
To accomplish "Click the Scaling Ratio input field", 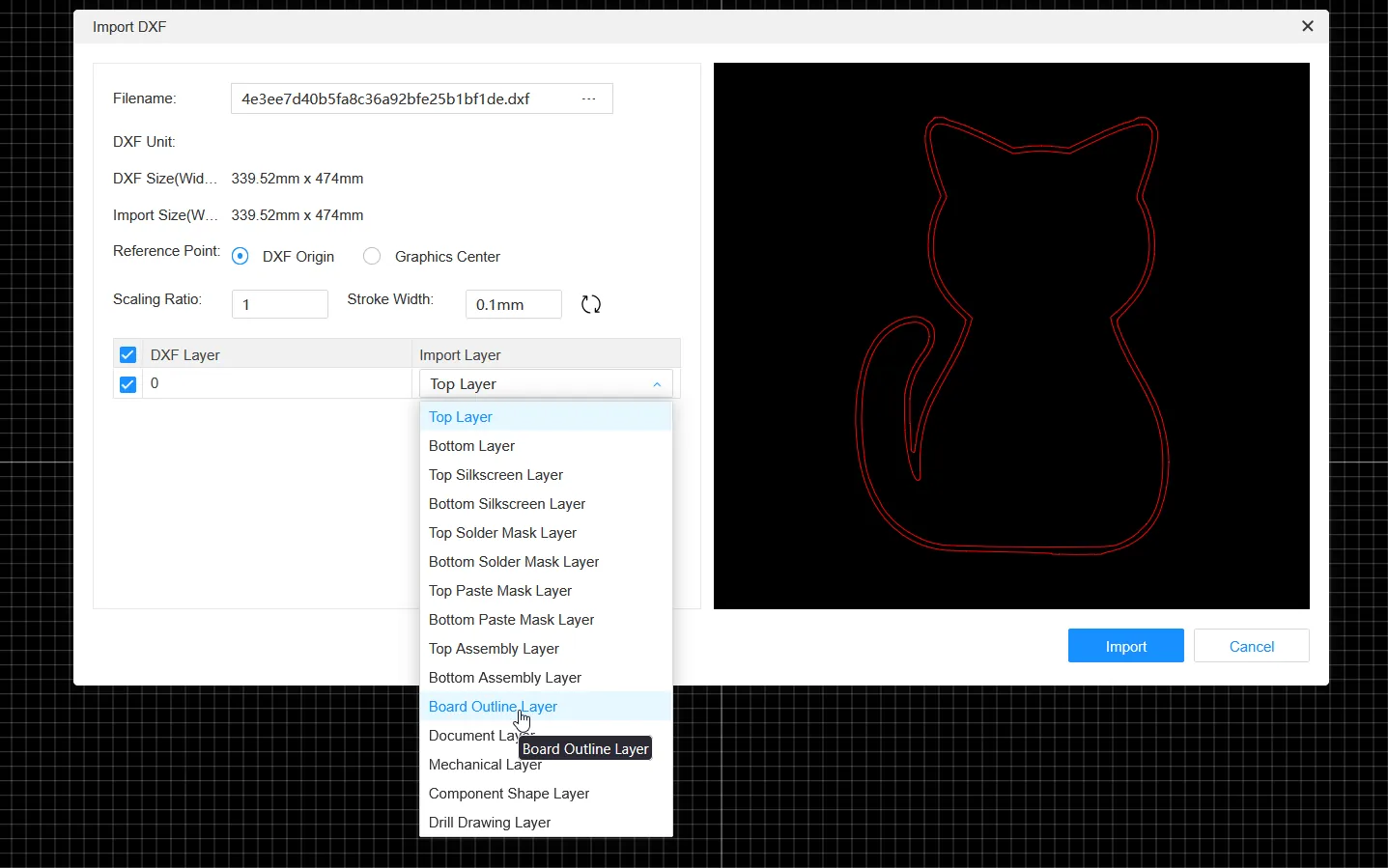I will 280,305.
